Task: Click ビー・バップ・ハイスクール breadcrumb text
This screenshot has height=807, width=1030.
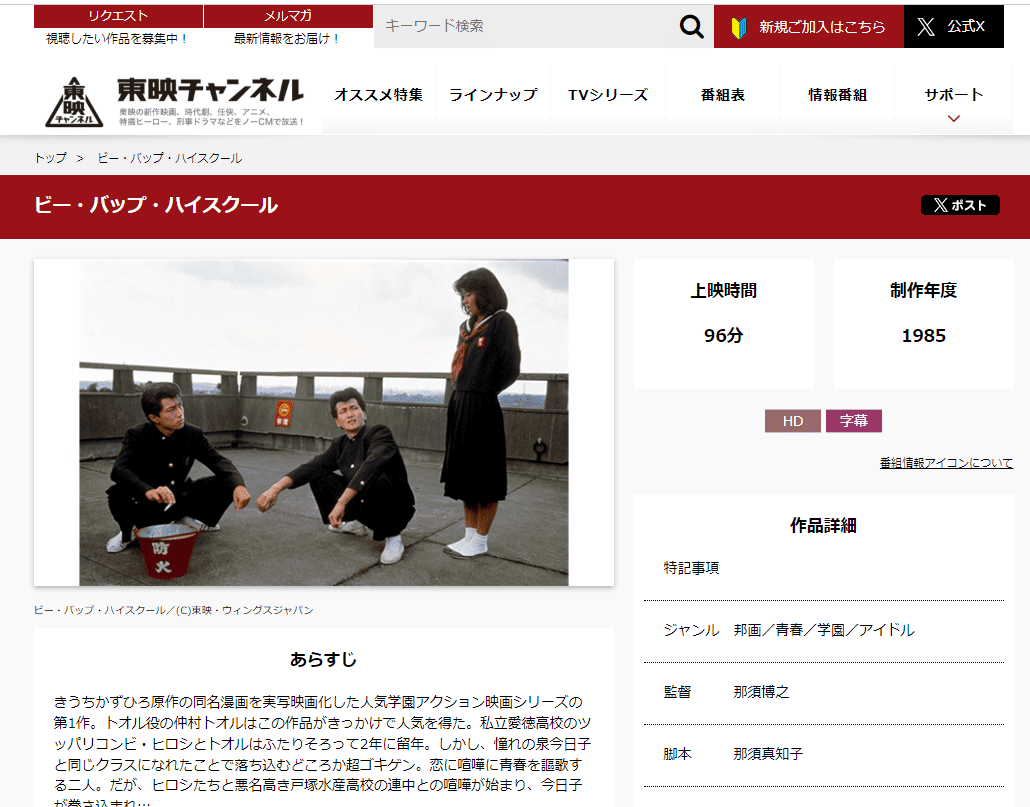Action: pos(169,158)
